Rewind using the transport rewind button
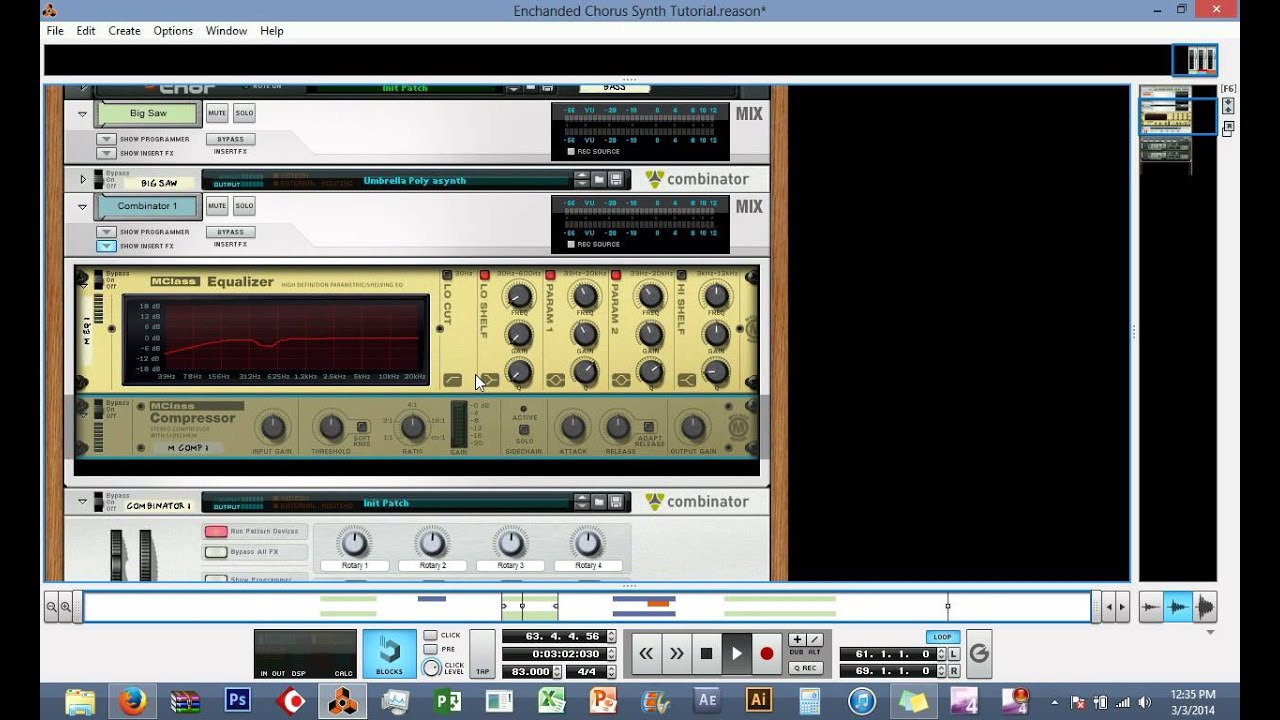This screenshot has height=720, width=1280. pos(646,653)
